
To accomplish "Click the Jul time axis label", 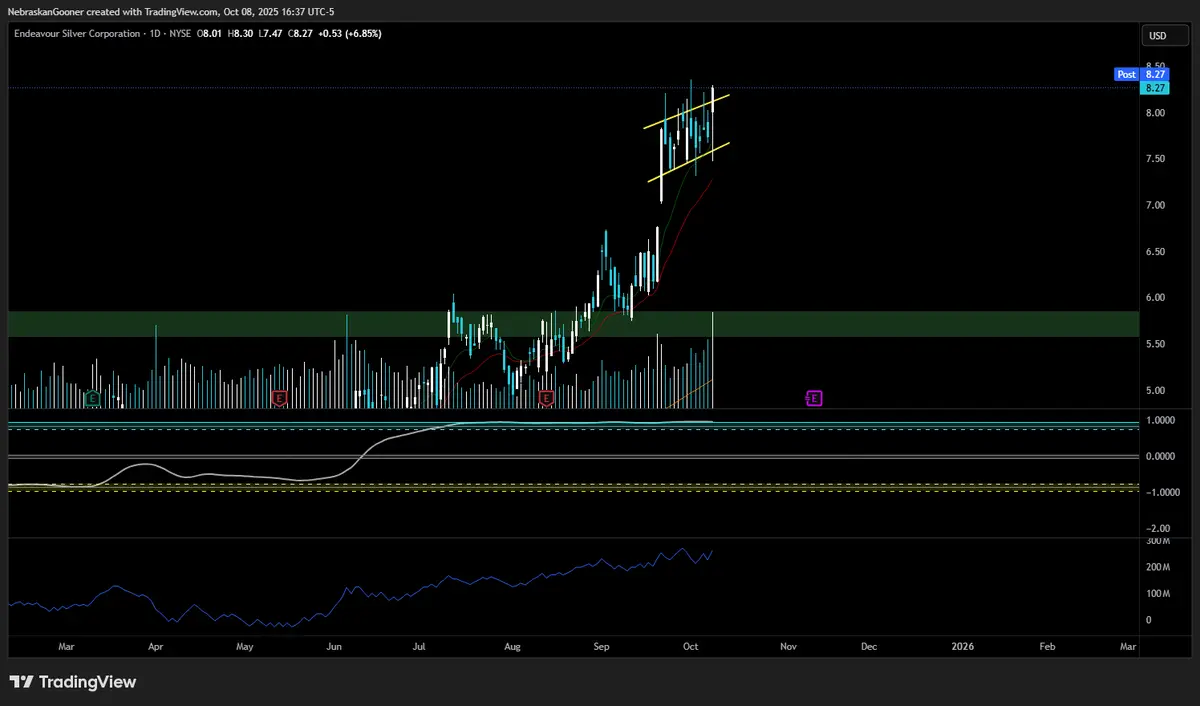I will 421,647.
